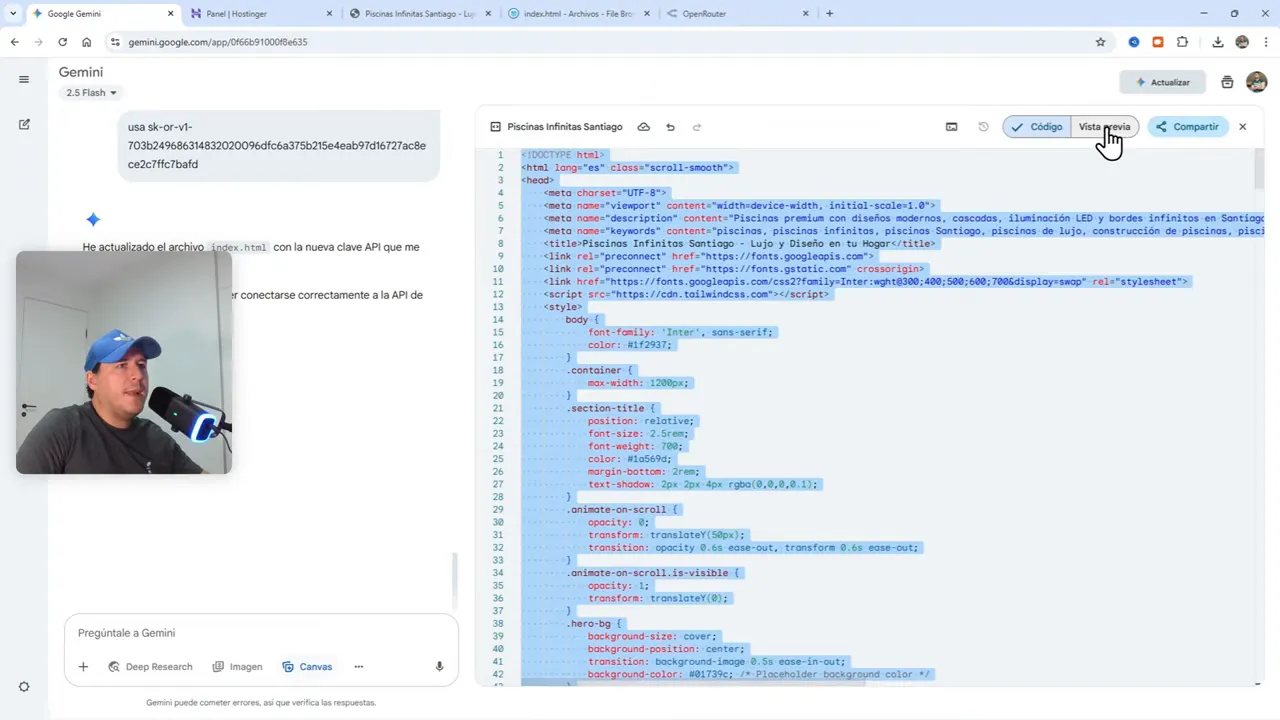
Task: Open the Canvas version history icon
Action: [983, 126]
